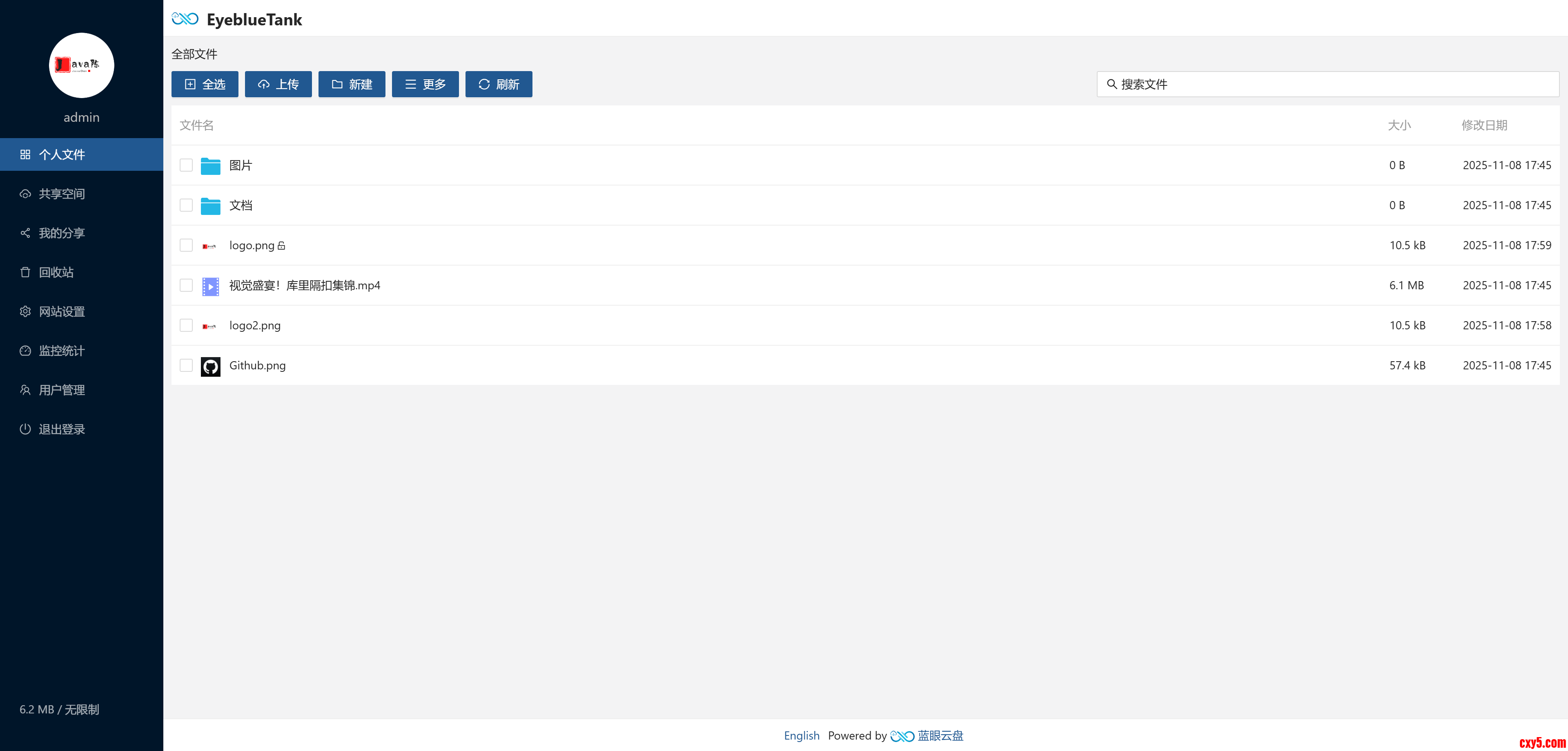Click the 文档 folder icon
Viewport: 1568px width, 751px height.
pos(210,206)
